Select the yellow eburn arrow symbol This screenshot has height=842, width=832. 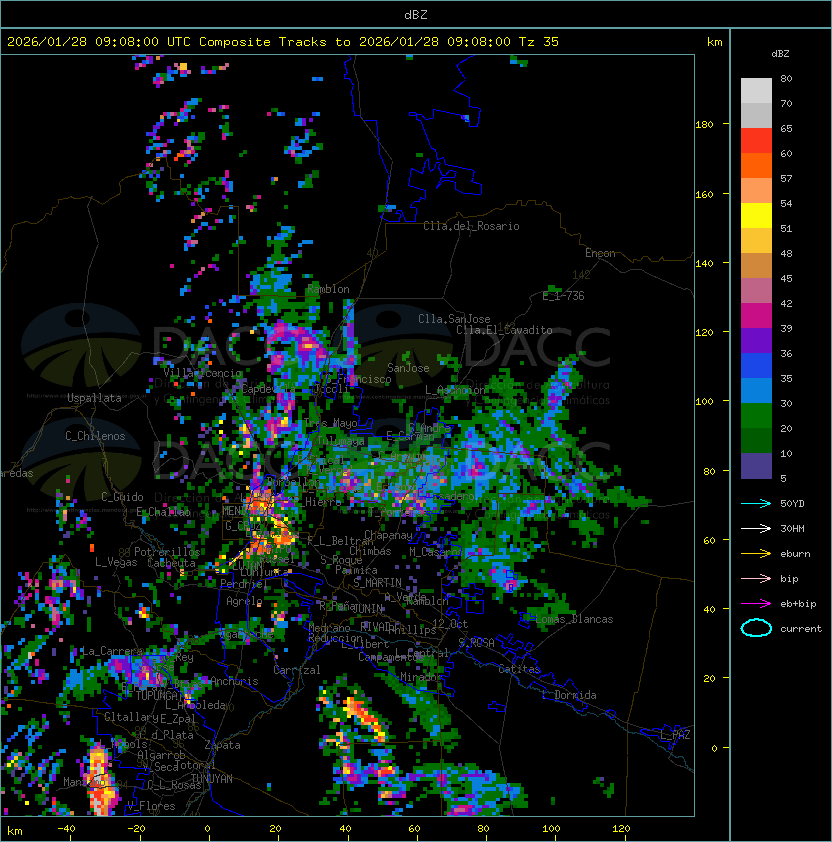[756, 554]
